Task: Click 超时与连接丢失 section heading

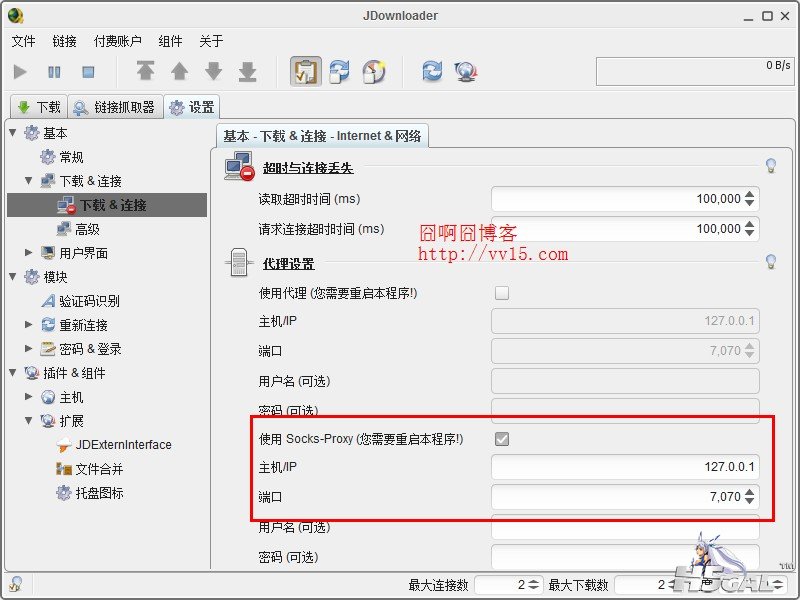Action: click(x=308, y=168)
